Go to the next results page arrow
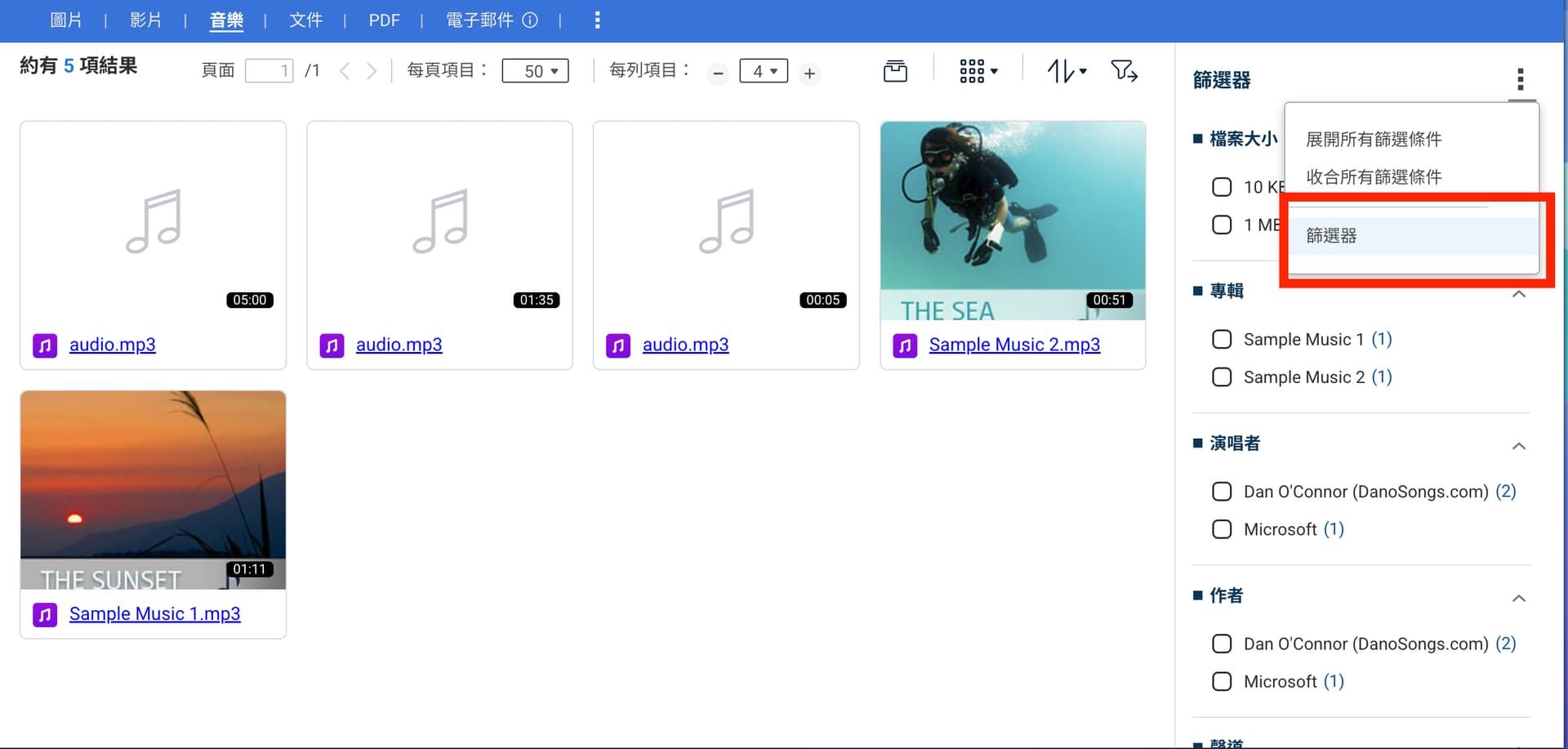 [372, 72]
